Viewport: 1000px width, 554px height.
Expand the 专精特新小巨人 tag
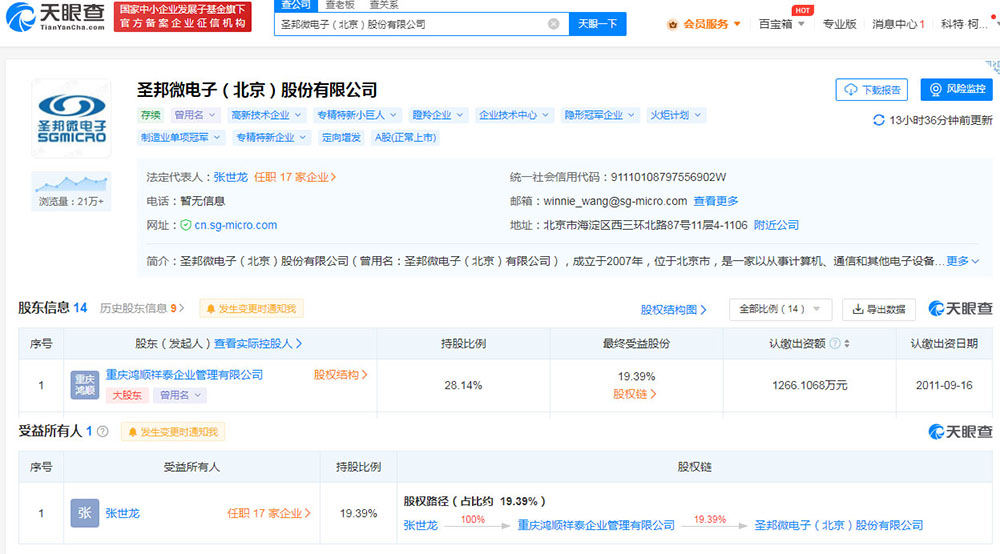coord(357,115)
